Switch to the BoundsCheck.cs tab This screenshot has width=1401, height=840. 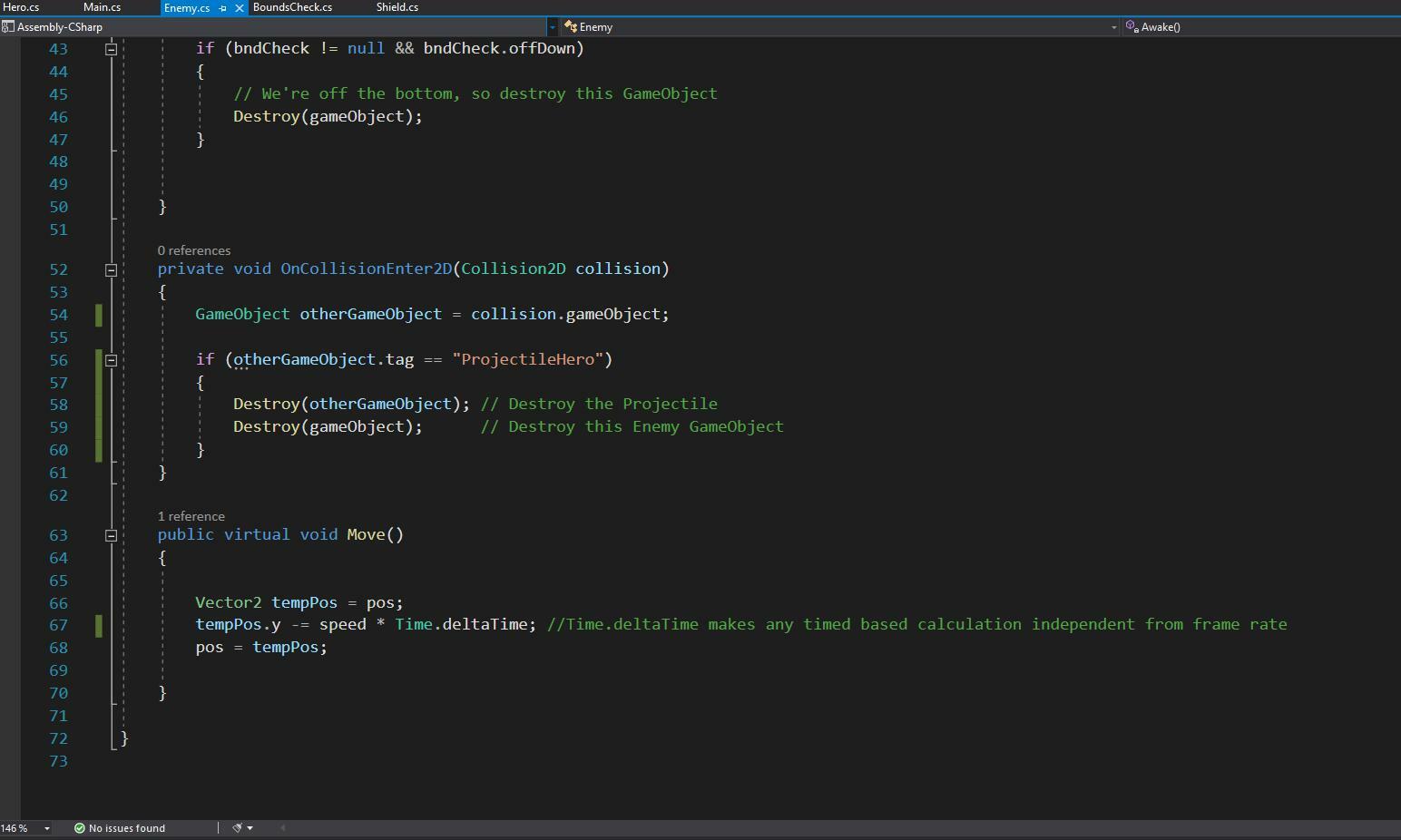click(292, 7)
